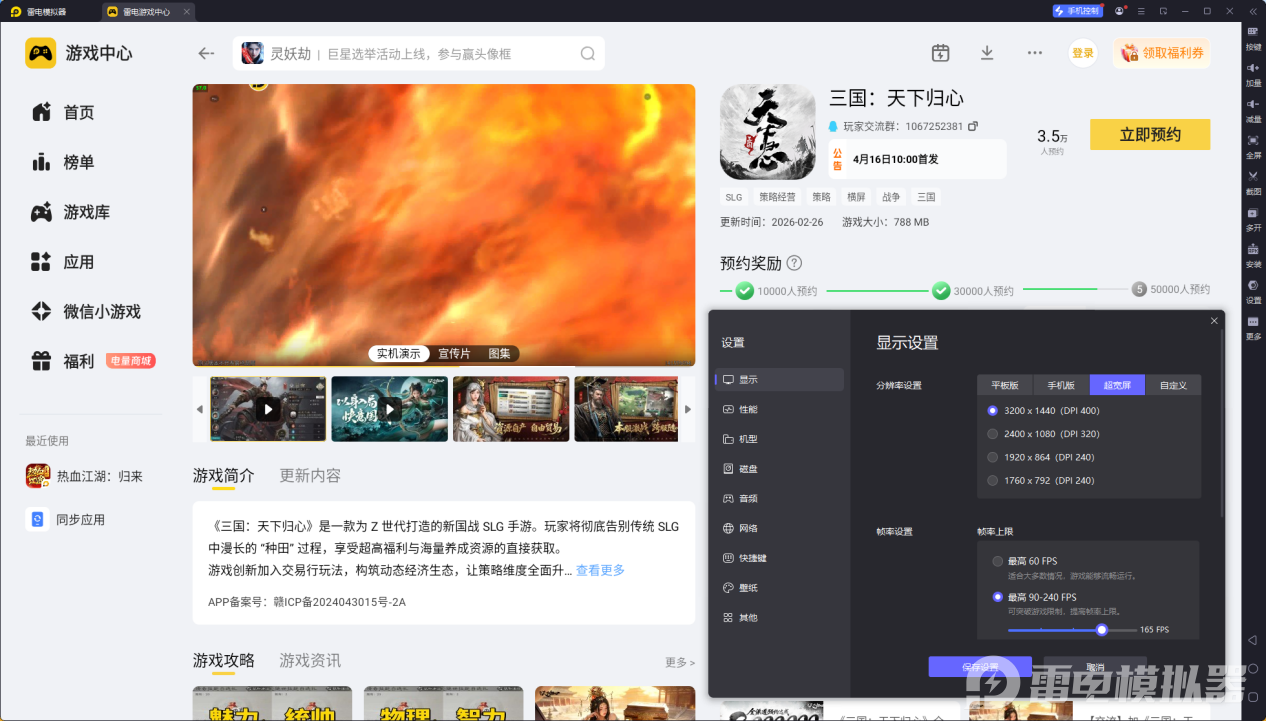Screen dimensions: 1266x721
Task: Click the 立即预约 pre-register button
Action: click(1150, 135)
